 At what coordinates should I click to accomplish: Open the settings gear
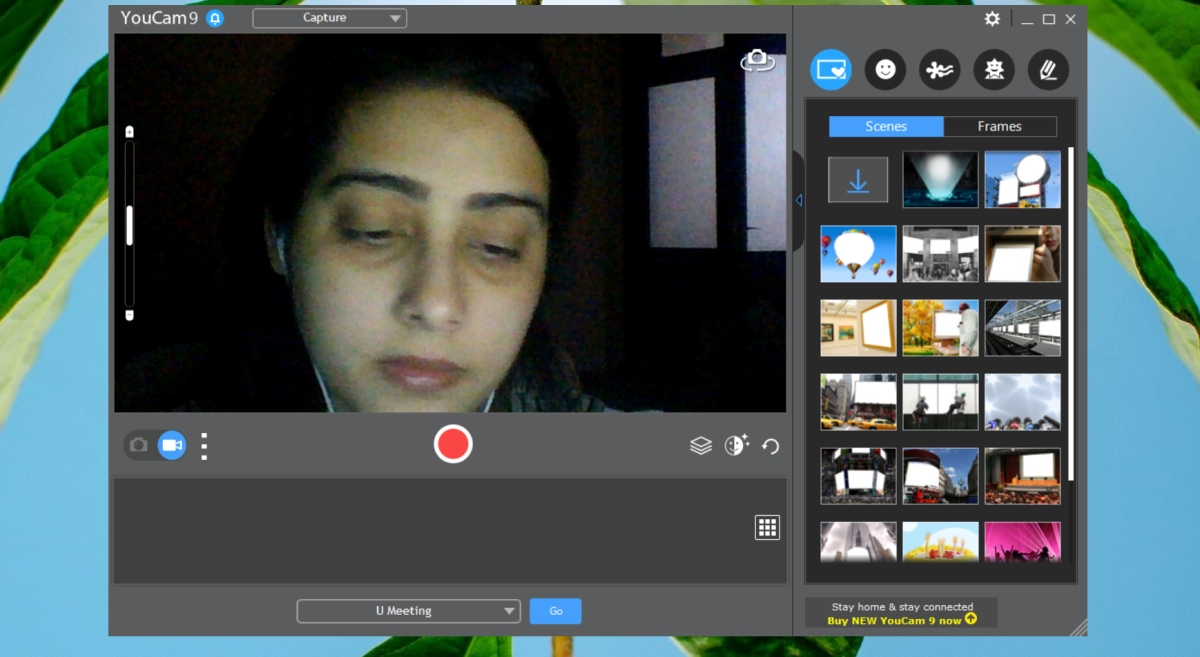click(992, 19)
